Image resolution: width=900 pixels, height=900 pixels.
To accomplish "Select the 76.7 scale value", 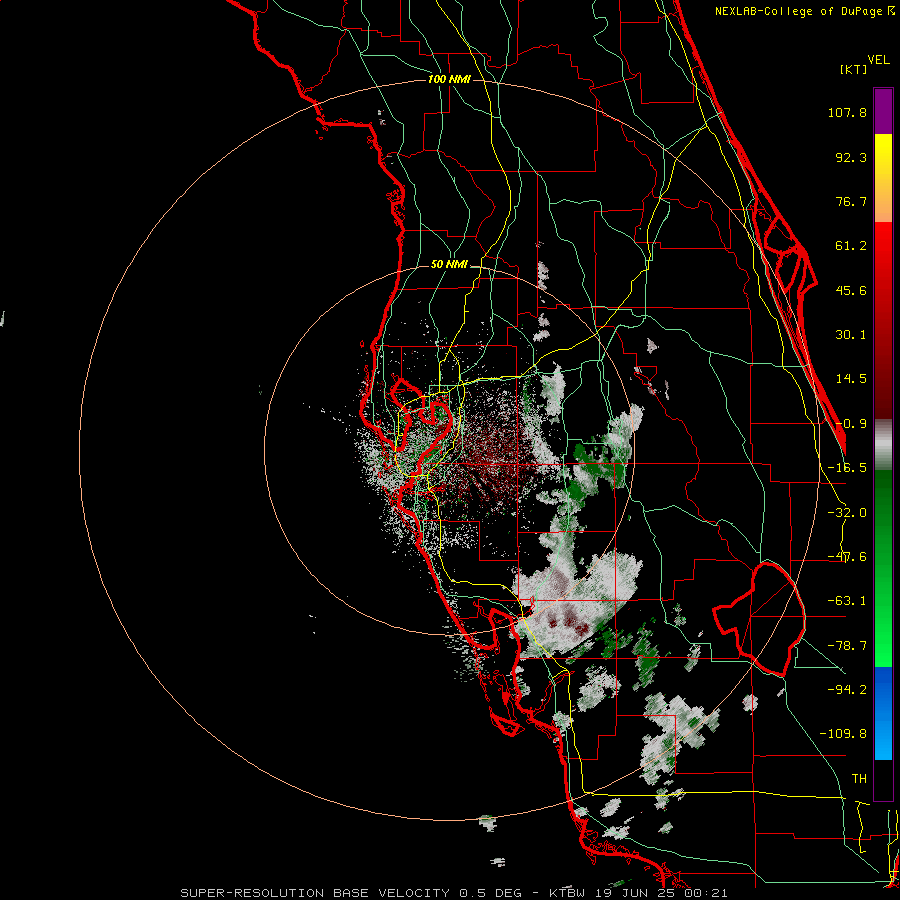I will 851,201.
